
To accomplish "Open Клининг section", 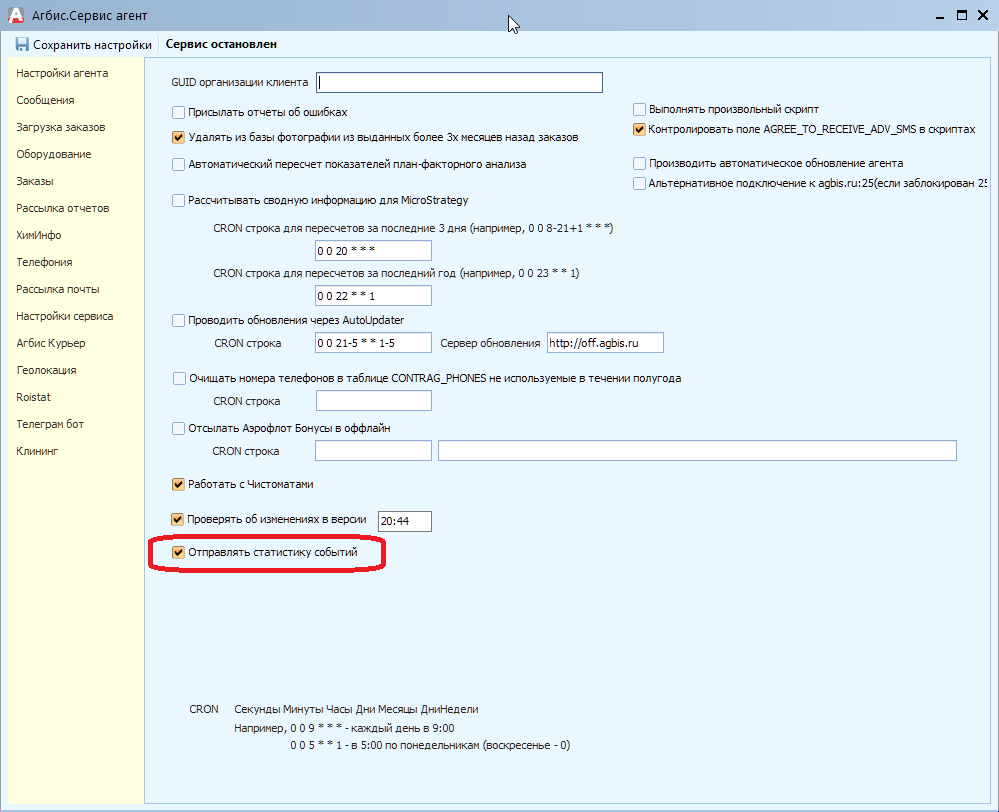I will [37, 451].
